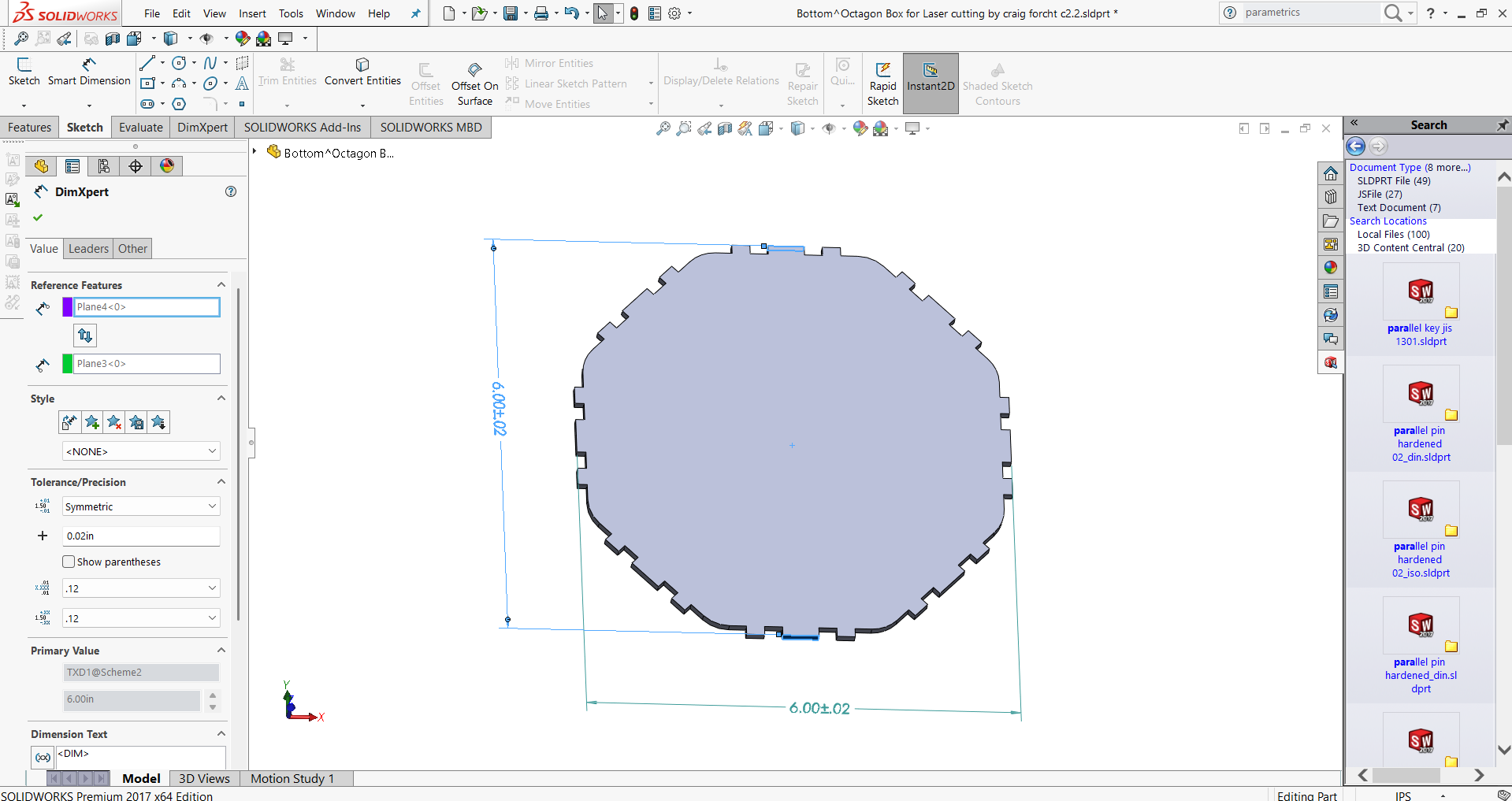Click the tolerance value 0.02in field
1512x801 pixels.
(141, 536)
